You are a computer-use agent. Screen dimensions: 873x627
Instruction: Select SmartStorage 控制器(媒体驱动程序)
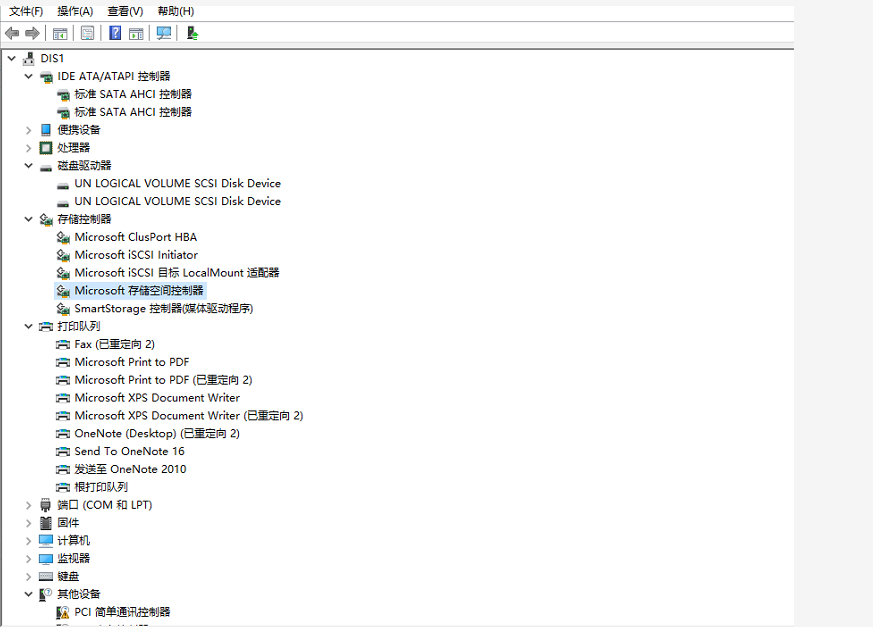point(164,308)
